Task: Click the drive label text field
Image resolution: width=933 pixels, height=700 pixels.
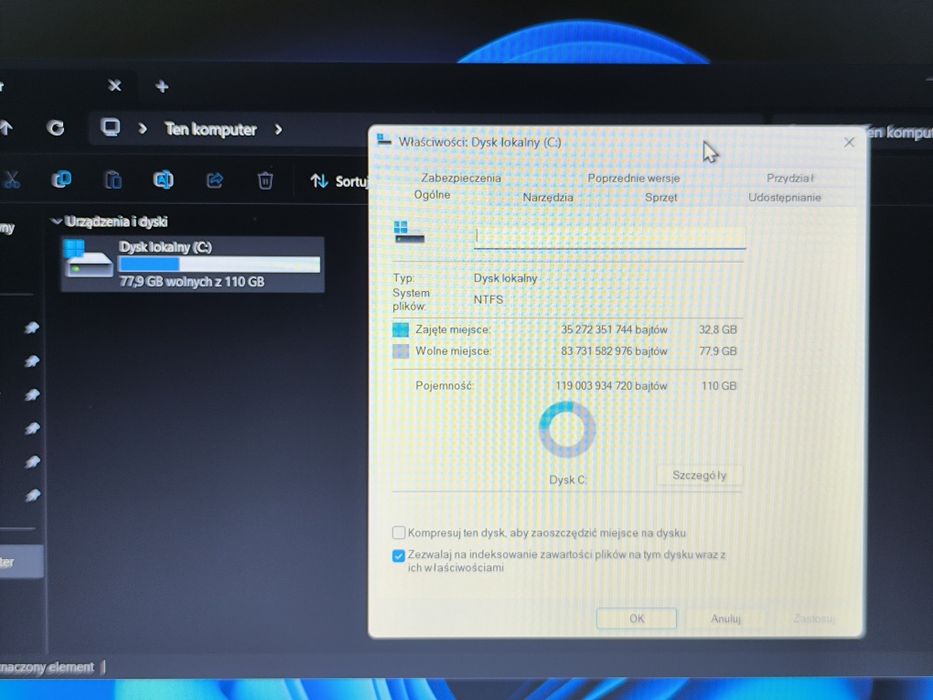Action: 609,236
